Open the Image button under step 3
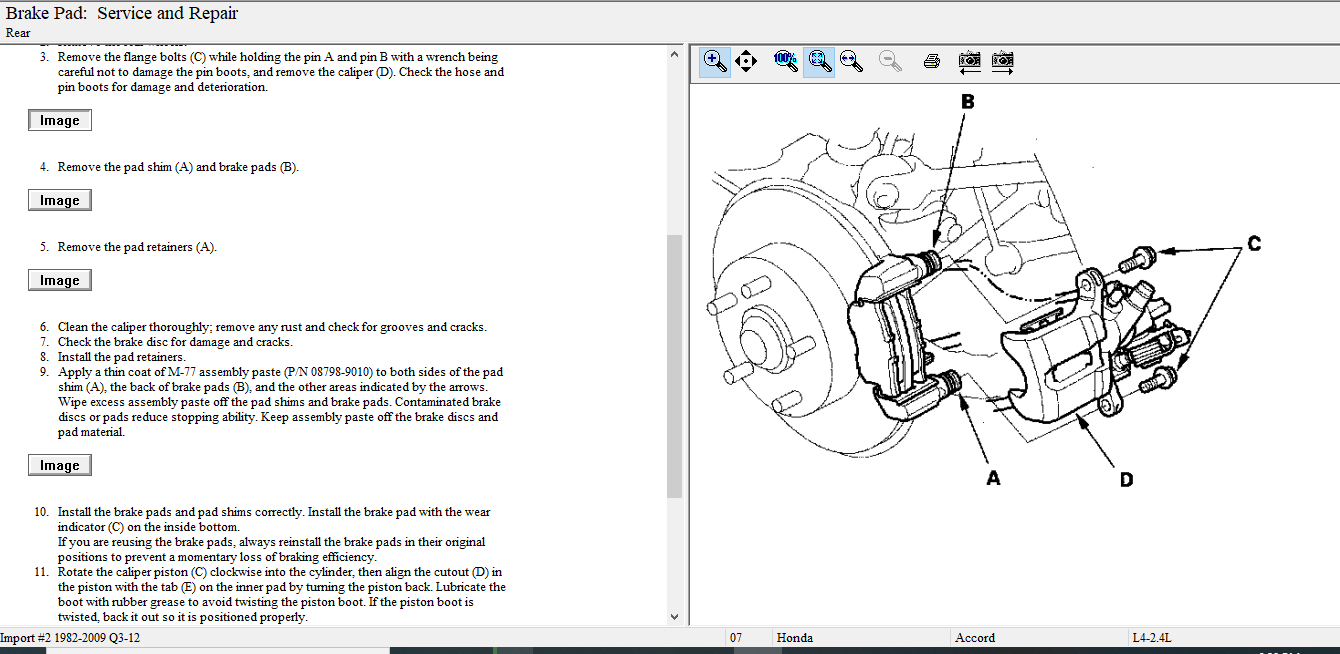The height and width of the screenshot is (654, 1340). coord(60,121)
